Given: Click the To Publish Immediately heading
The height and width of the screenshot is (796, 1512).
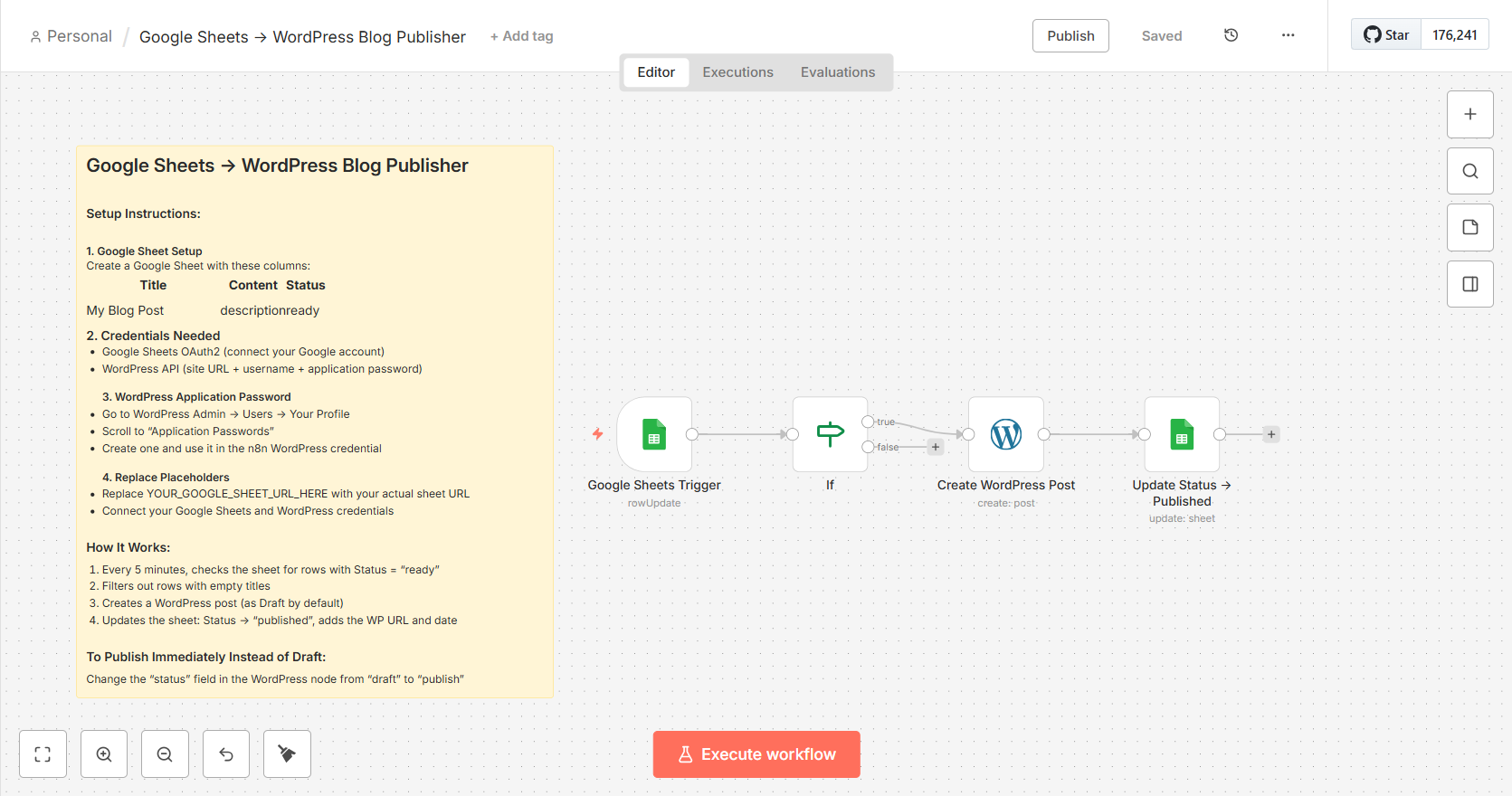Looking at the screenshot, I should [205, 657].
